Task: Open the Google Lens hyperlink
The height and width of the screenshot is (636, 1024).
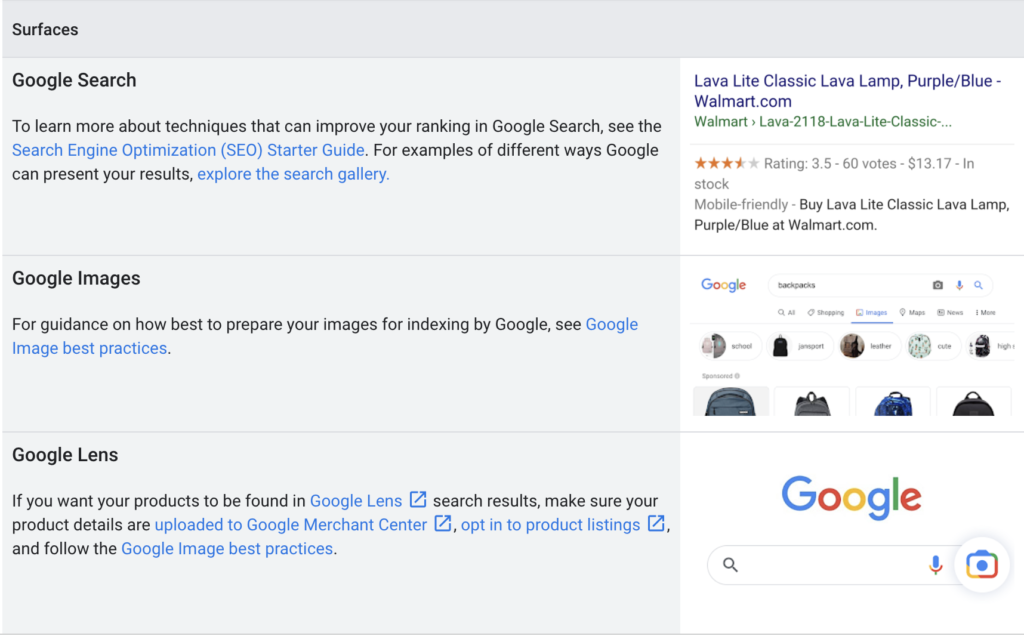Action: [x=356, y=501]
